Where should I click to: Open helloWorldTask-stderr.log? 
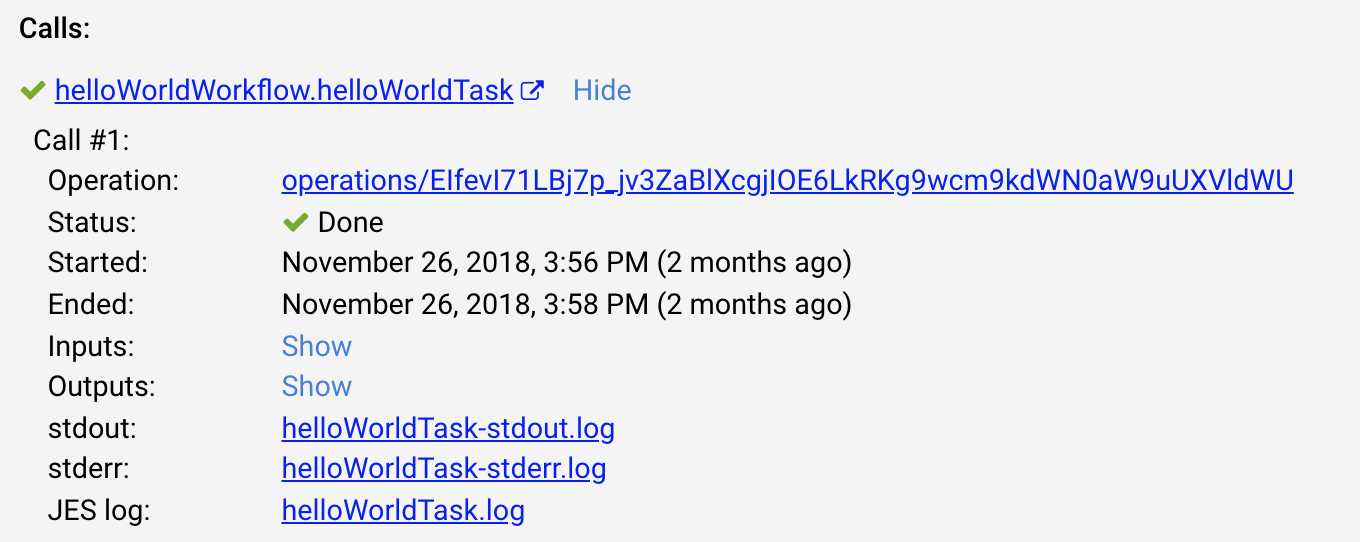coord(444,469)
